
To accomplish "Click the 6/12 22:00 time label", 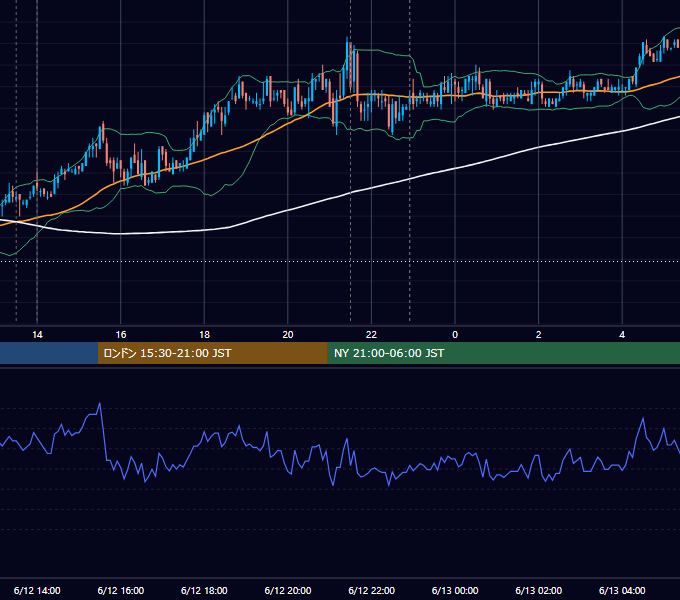I will point(372,590).
